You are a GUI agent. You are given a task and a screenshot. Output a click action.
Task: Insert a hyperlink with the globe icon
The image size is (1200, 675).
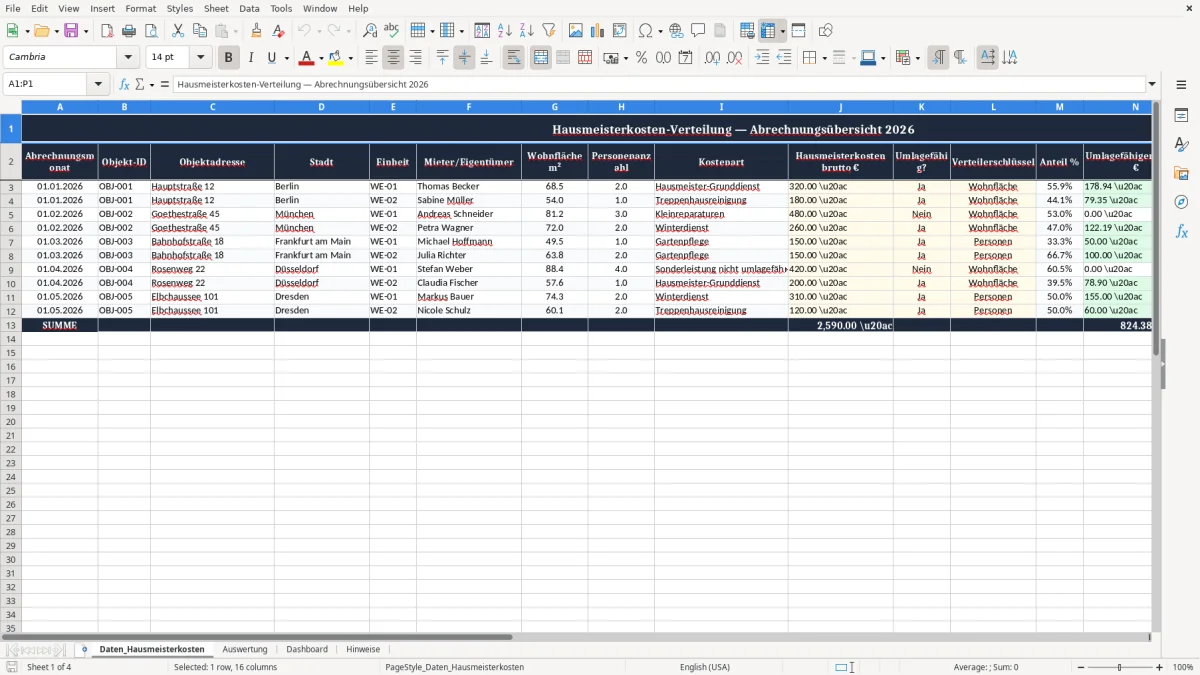click(x=676, y=31)
